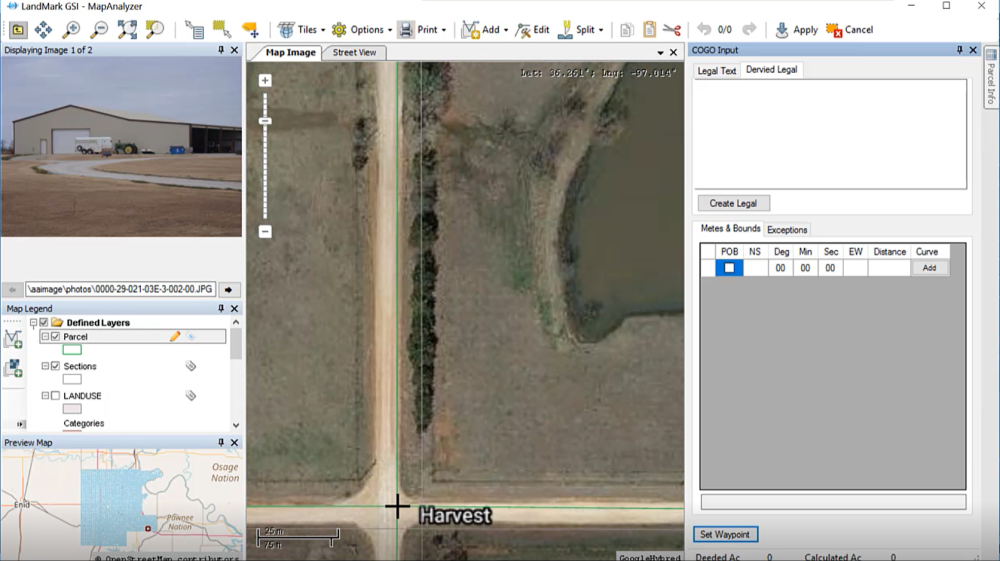Collapse the LANDUSE layer node

pyautogui.click(x=45, y=395)
